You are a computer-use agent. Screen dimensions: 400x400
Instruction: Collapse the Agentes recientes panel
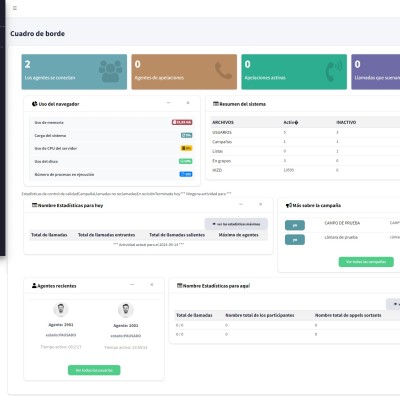(x=132, y=285)
